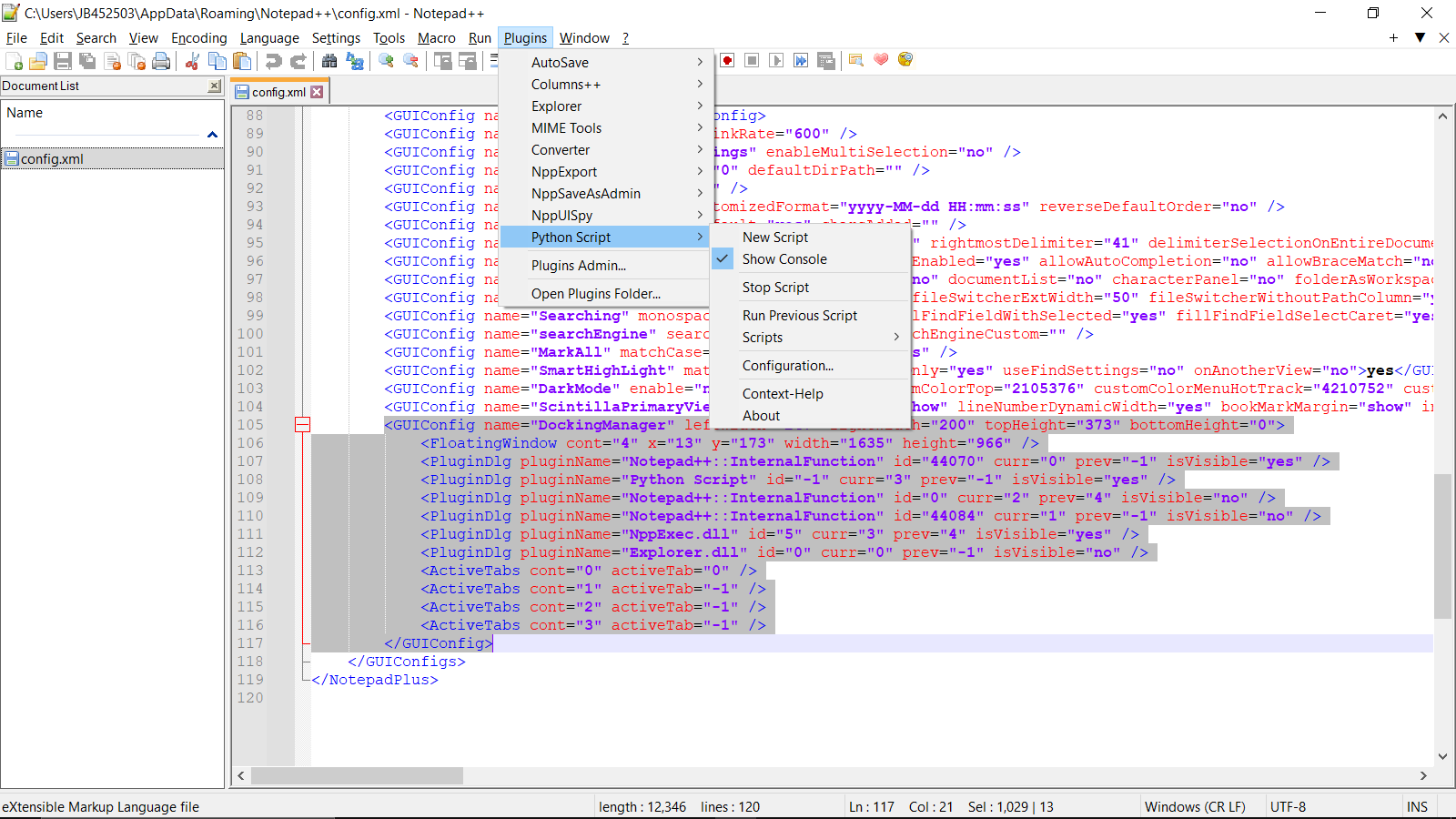The image size is (1456, 819).
Task: Click the pink heart favorites icon
Action: pyautogui.click(x=881, y=60)
